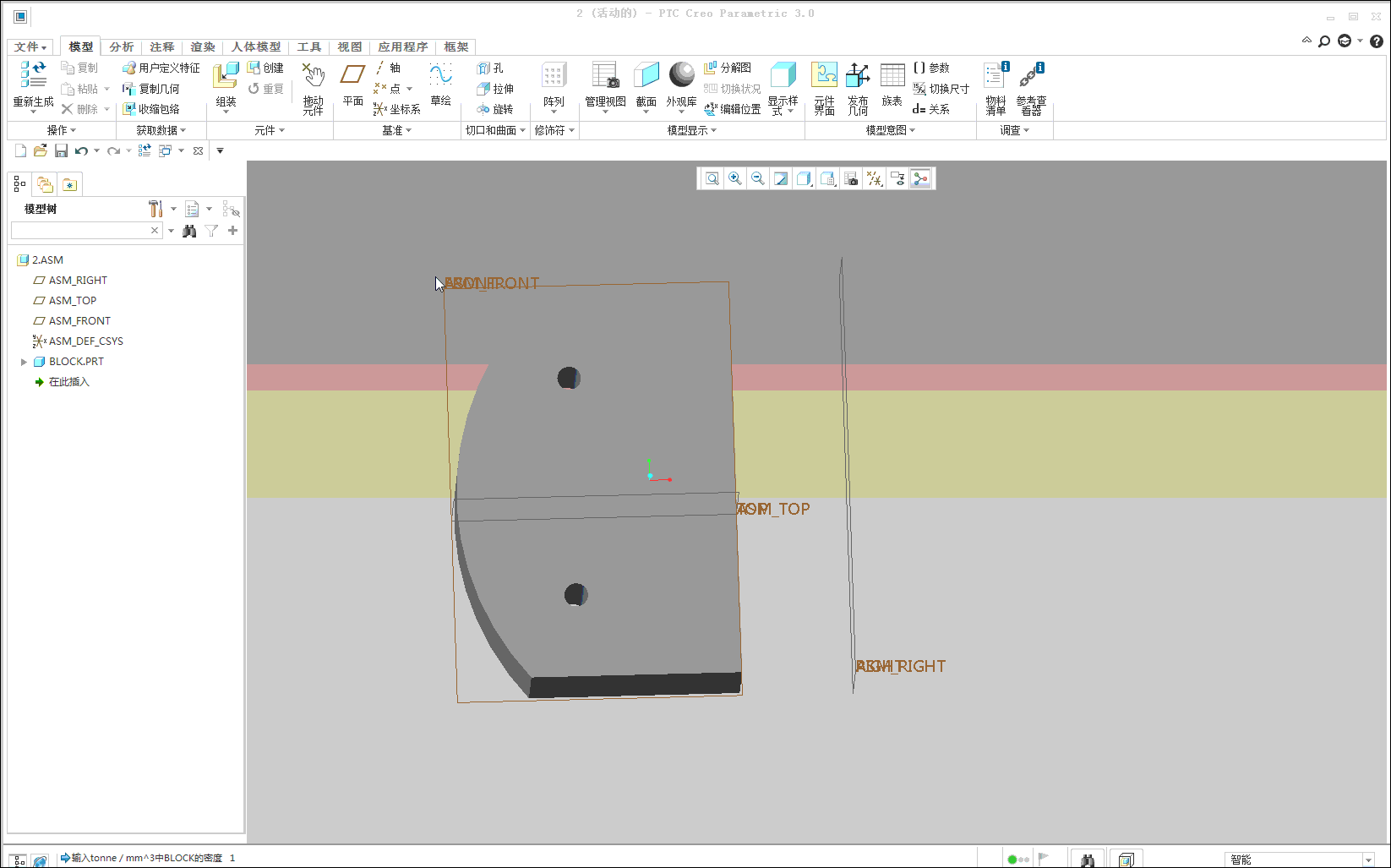
Task: Click 收缩包络 (Shrinkwrap) button
Action: 151,109
